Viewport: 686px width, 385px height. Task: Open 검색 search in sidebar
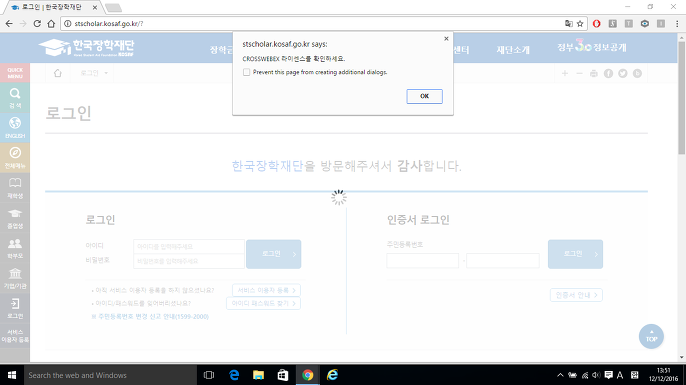click(15, 98)
